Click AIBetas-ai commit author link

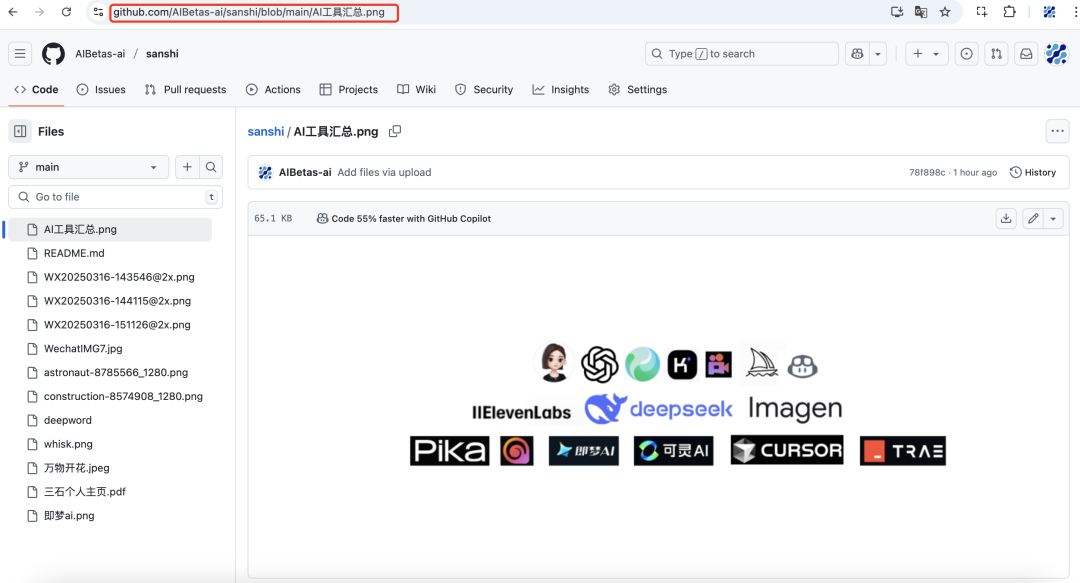pyautogui.click(x=305, y=172)
